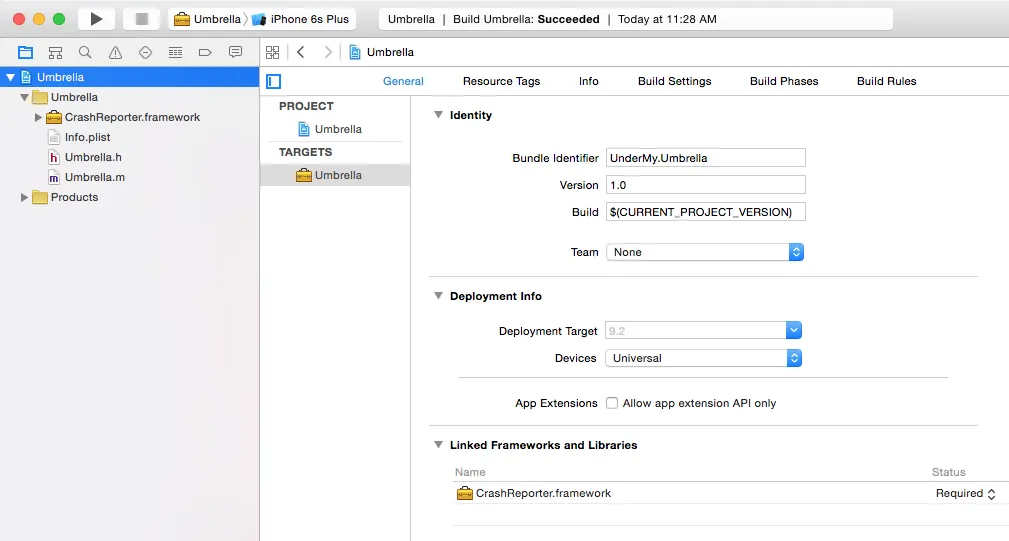Click the Stop button in toolbar
Screen dimensions: 1009x541
141,19
